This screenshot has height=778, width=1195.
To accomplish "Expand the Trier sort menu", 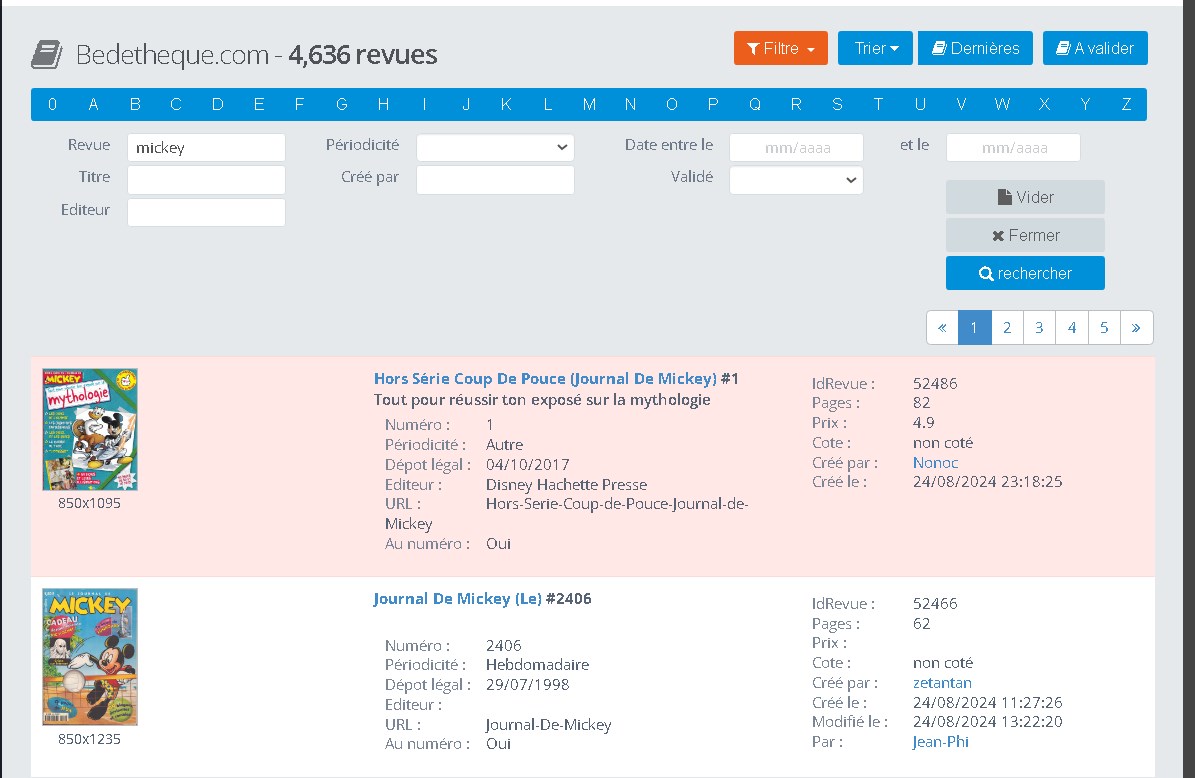I will 875,48.
